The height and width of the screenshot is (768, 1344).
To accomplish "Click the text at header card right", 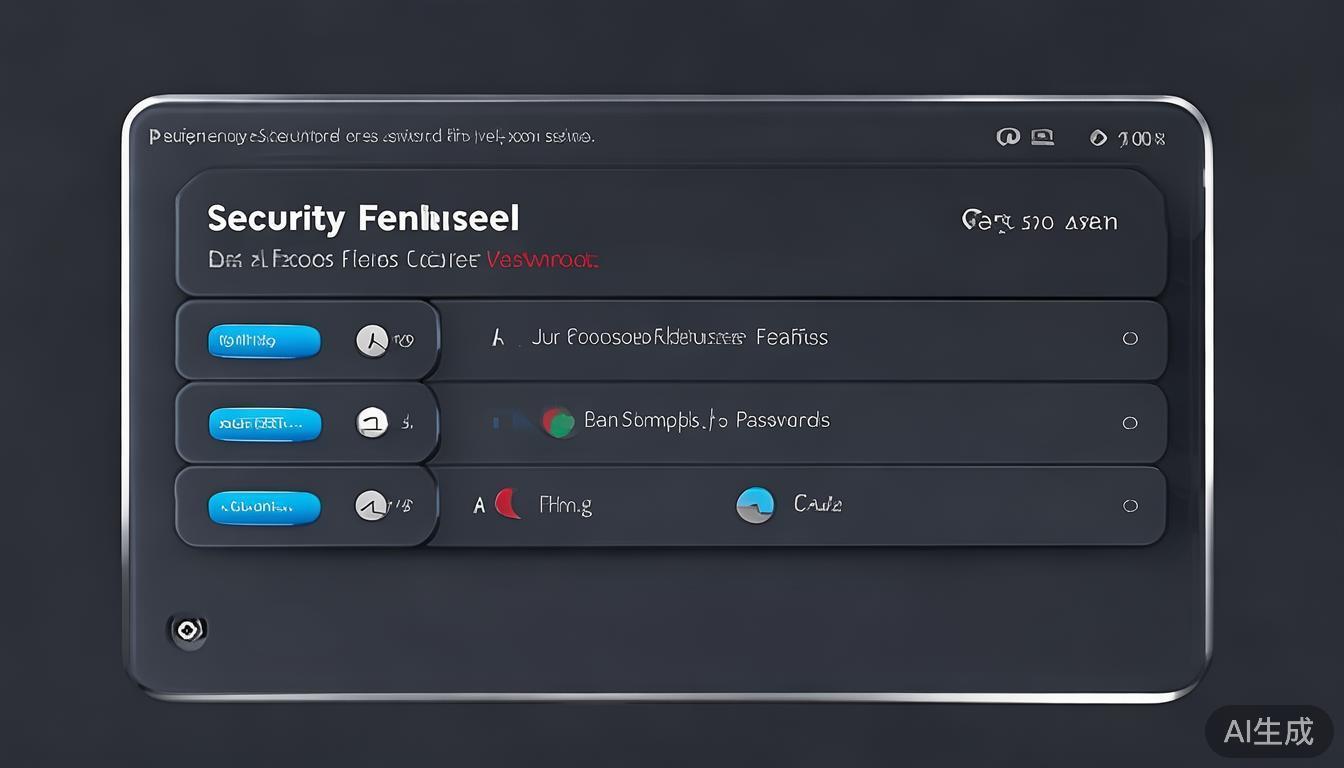I will point(1039,221).
